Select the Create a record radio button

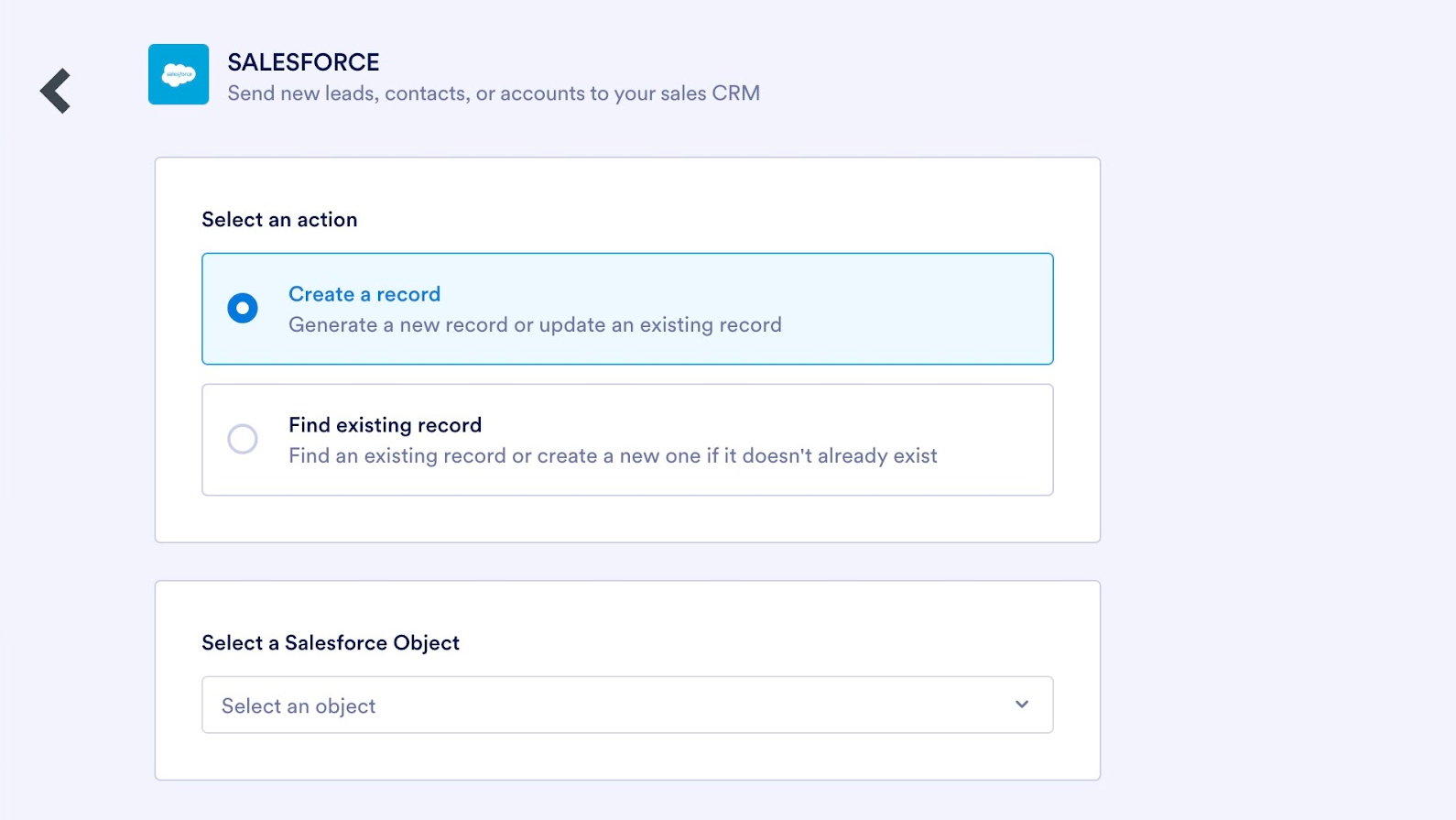tap(243, 308)
